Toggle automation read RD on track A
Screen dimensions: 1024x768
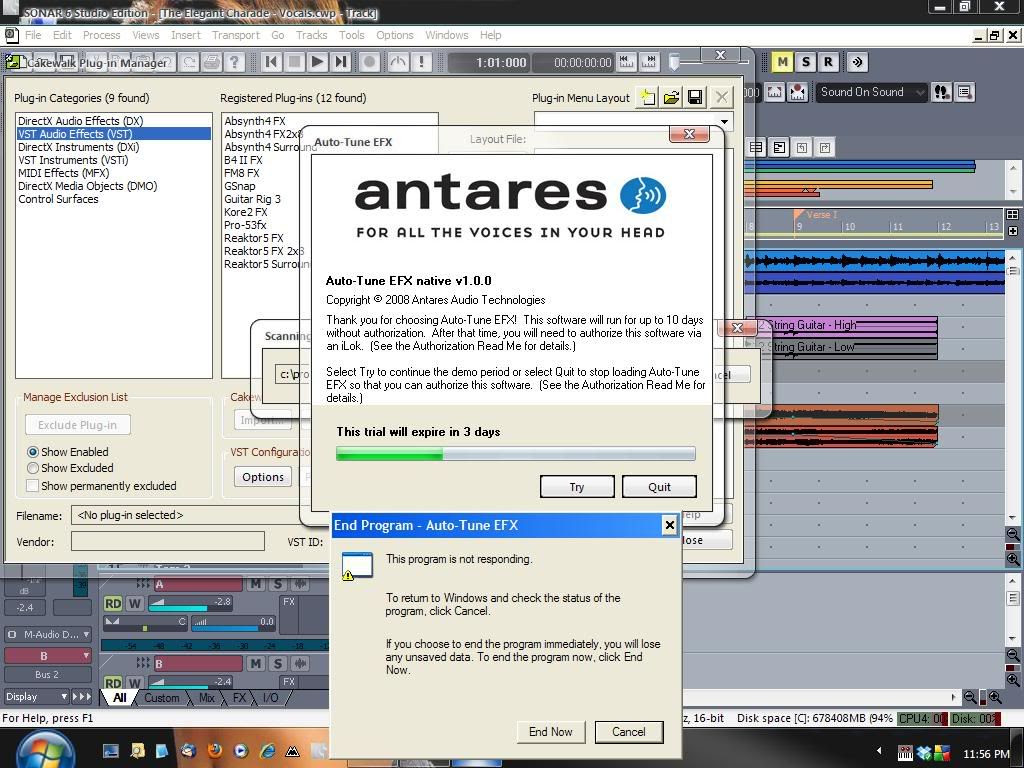tap(113, 603)
